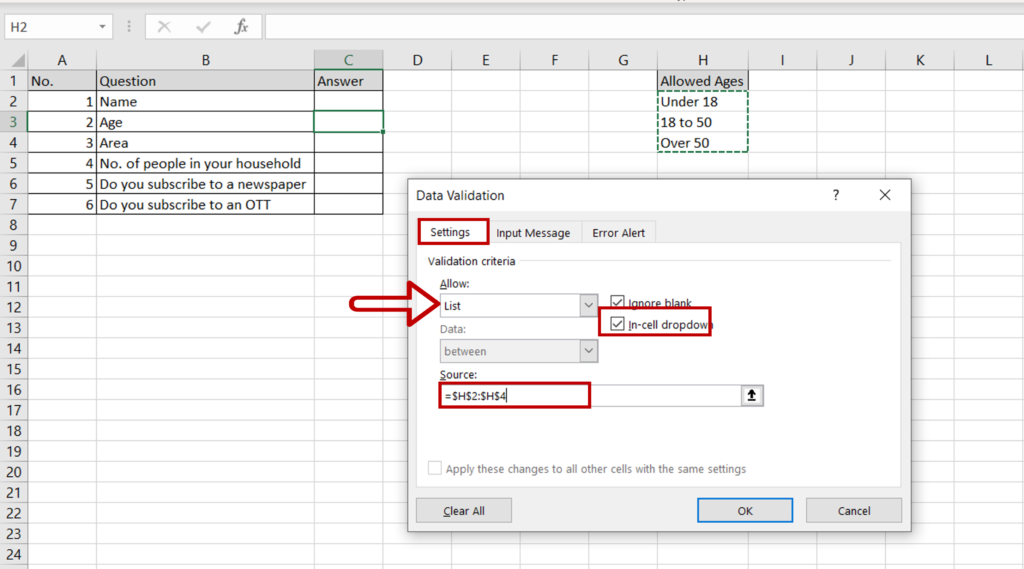The height and width of the screenshot is (569, 1024).
Task: Disable the In-cell dropdown checkbox
Action: point(618,324)
